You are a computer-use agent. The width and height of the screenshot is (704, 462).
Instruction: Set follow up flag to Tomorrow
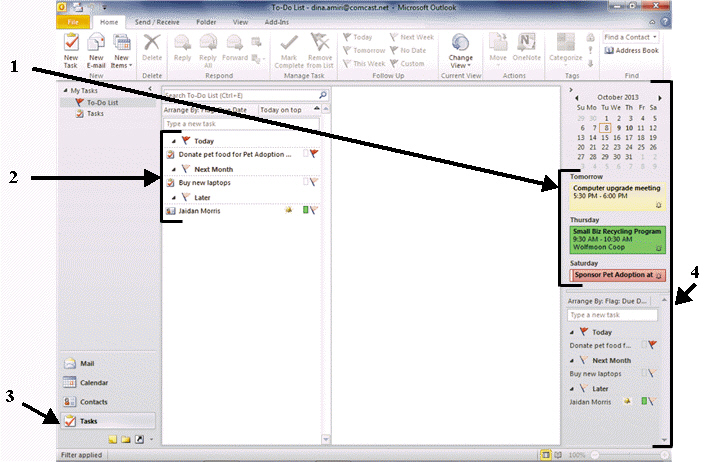(x=364, y=50)
